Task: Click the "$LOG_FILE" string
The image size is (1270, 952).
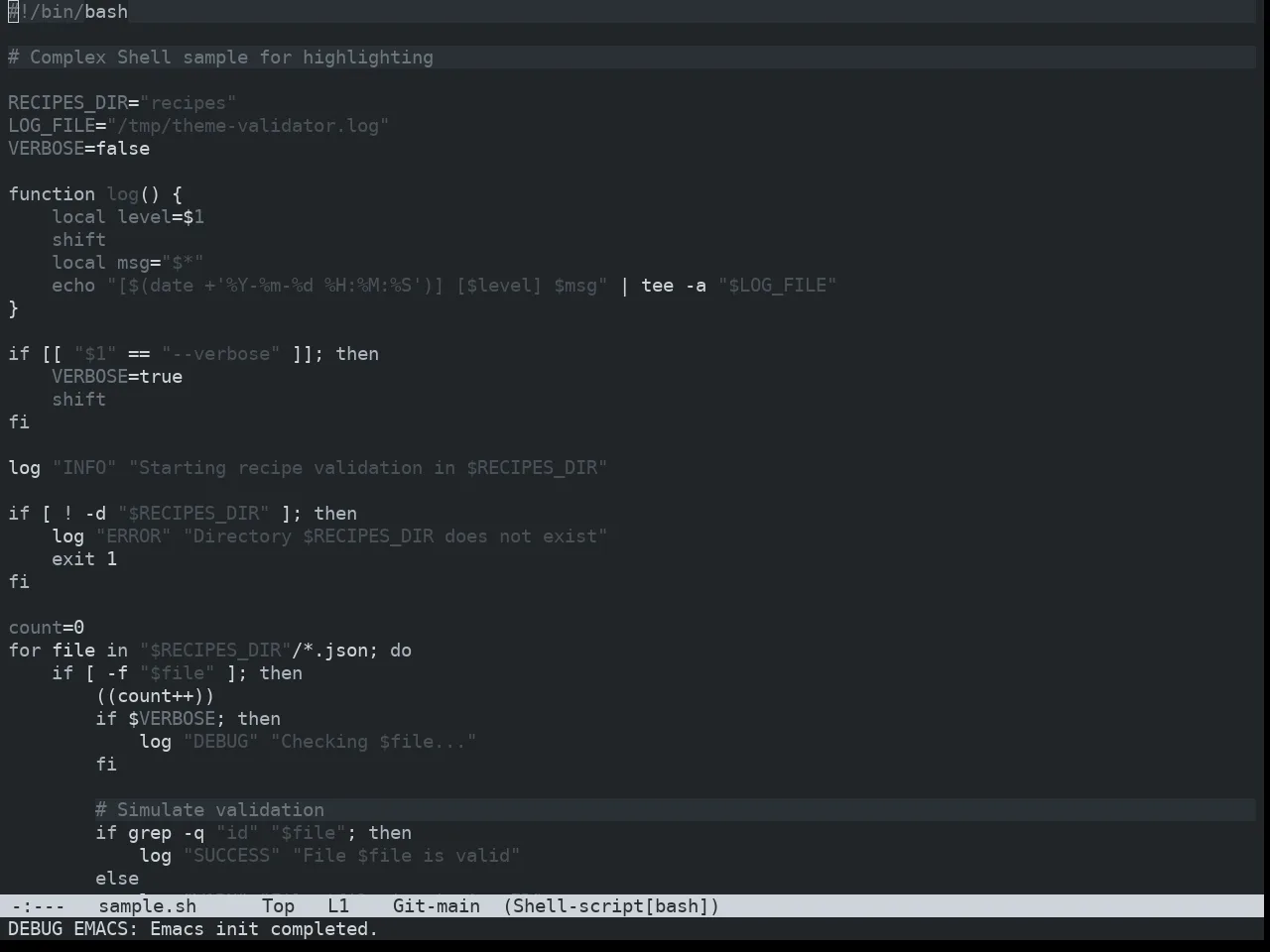Action: [778, 286]
